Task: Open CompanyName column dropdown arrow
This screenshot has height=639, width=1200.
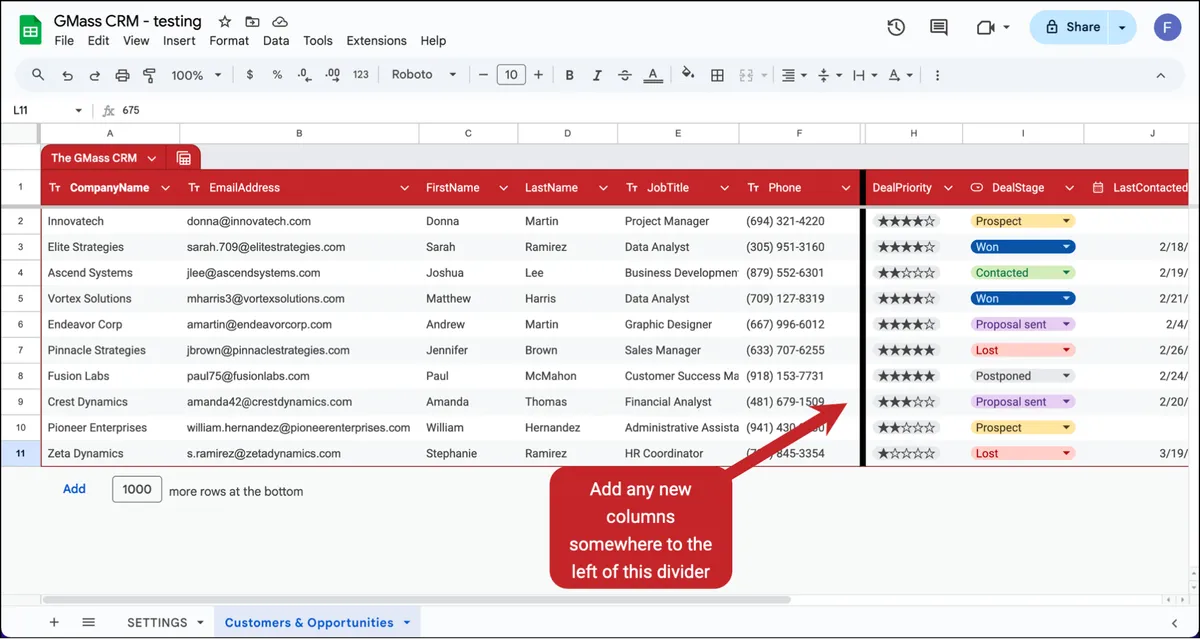Action: (165, 188)
